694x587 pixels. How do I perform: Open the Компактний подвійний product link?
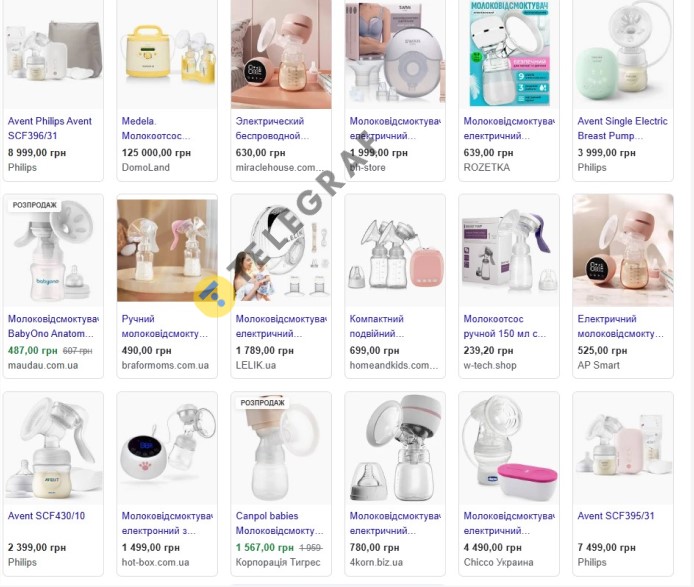(x=377, y=326)
